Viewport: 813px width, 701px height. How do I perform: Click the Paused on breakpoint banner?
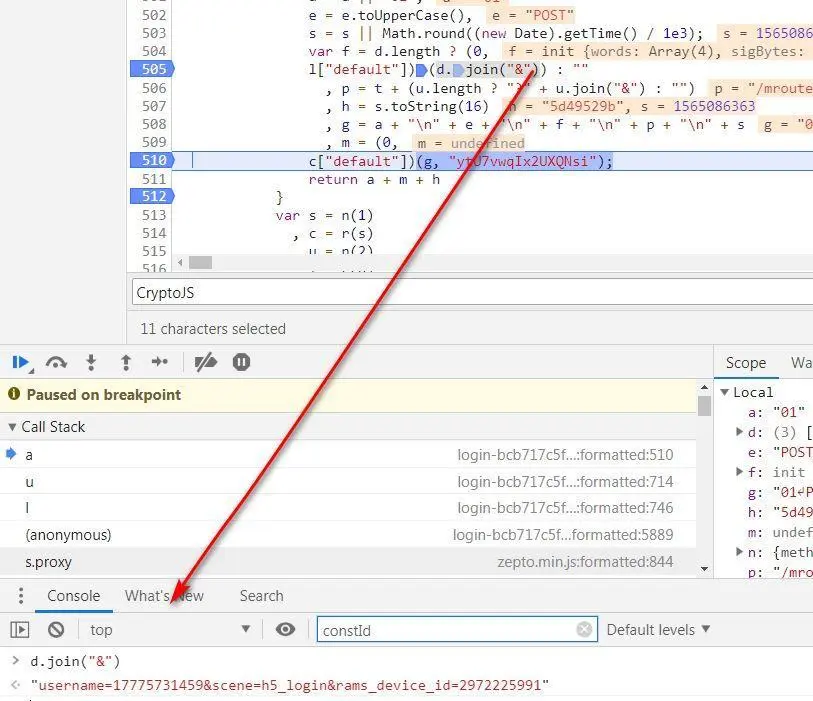(348, 395)
